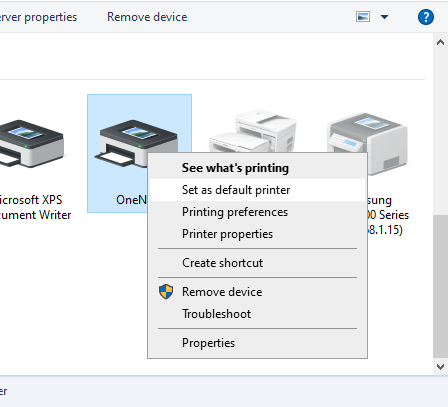Expand the view options dropdown arrow
The image size is (448, 407).
pyautogui.click(x=384, y=17)
